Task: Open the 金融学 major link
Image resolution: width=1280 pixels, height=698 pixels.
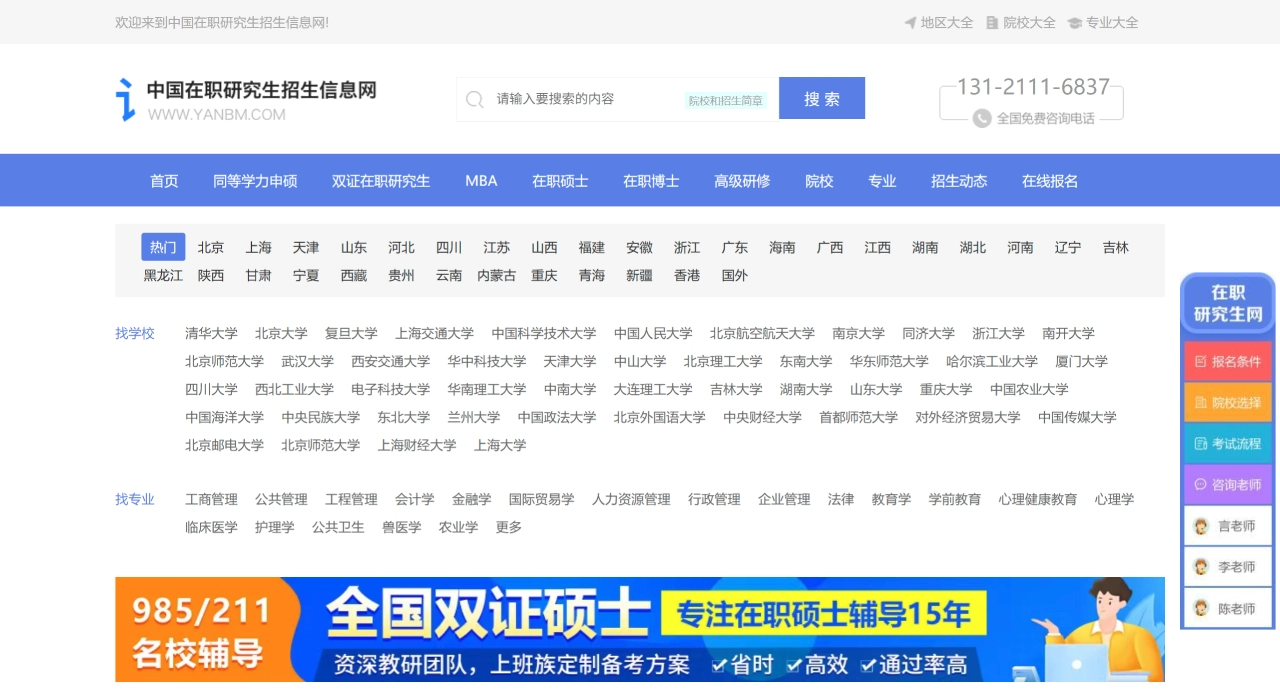Action: (x=471, y=499)
